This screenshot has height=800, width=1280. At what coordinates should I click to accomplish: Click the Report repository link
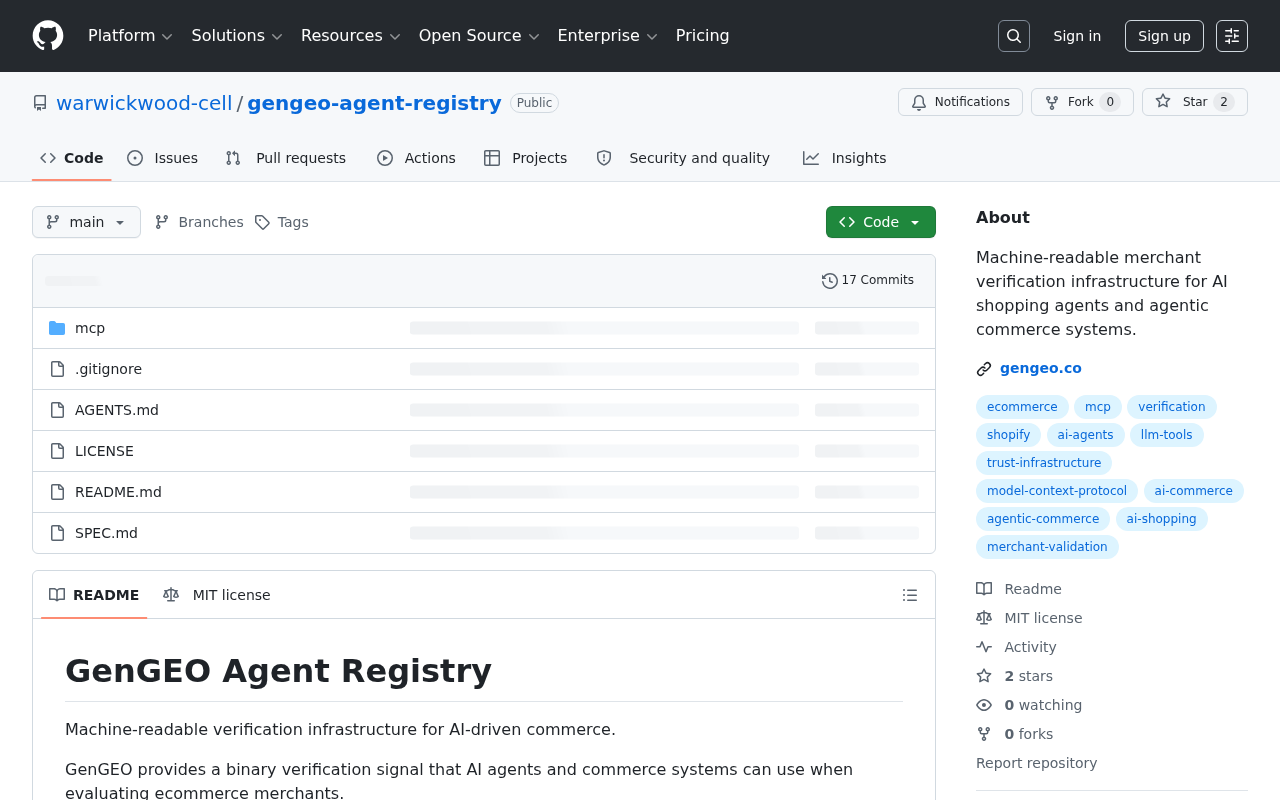1036,763
